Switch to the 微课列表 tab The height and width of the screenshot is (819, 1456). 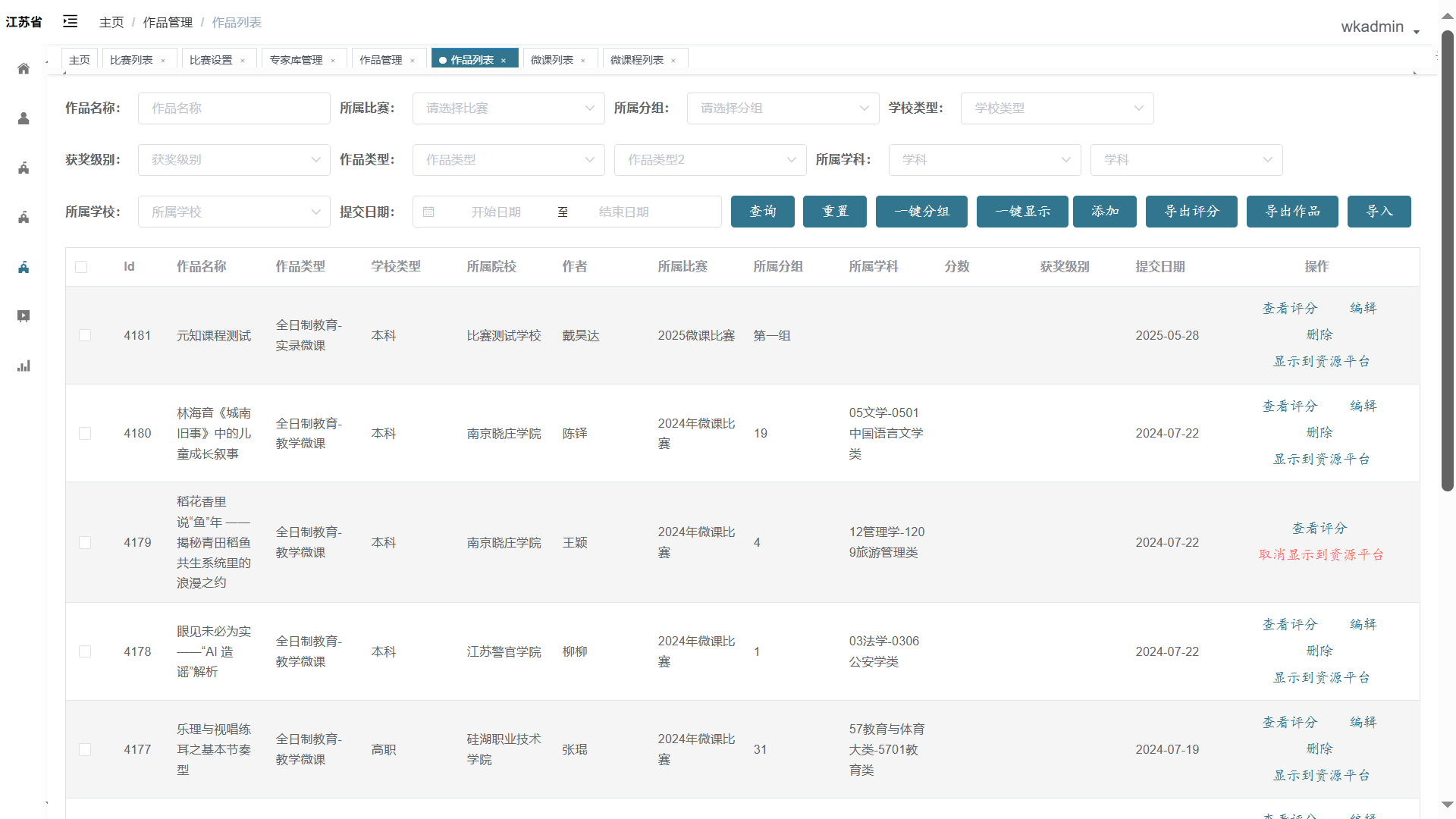[x=551, y=60]
